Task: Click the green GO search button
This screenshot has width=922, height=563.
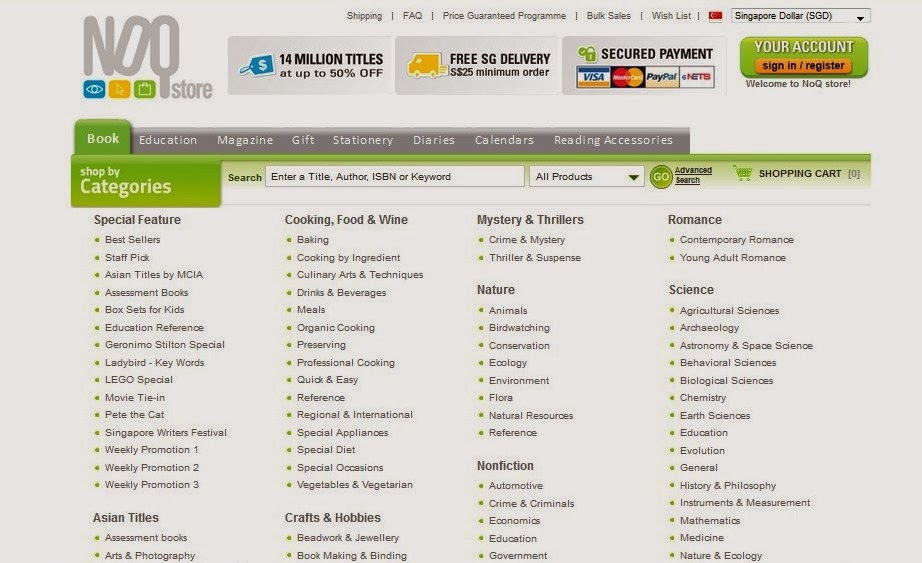Action: [661, 176]
